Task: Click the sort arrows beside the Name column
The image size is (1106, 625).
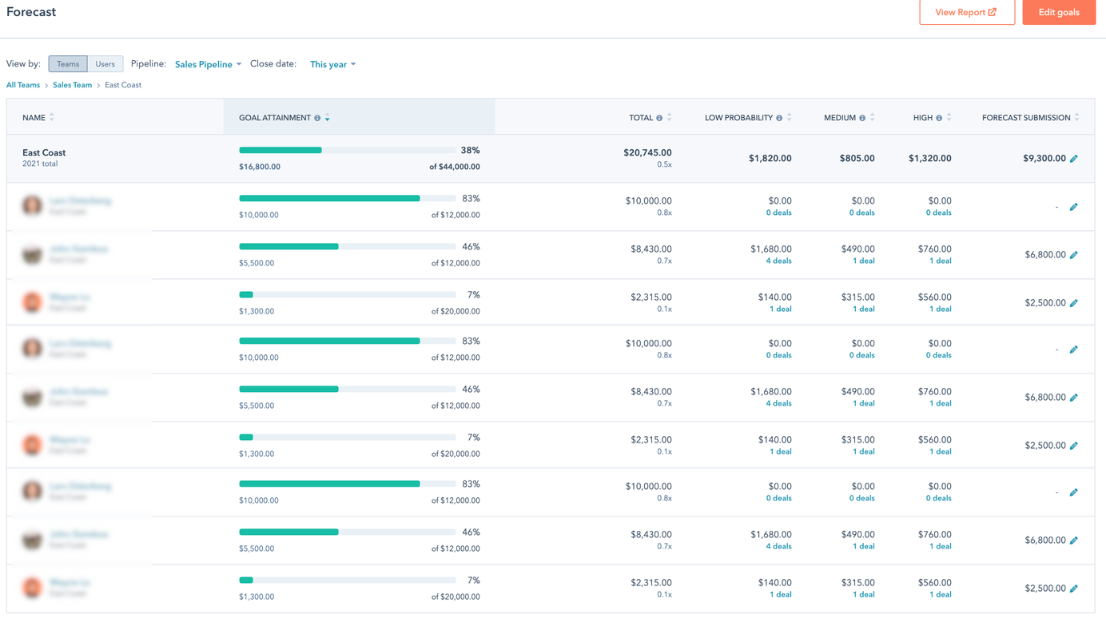Action: coord(52,118)
